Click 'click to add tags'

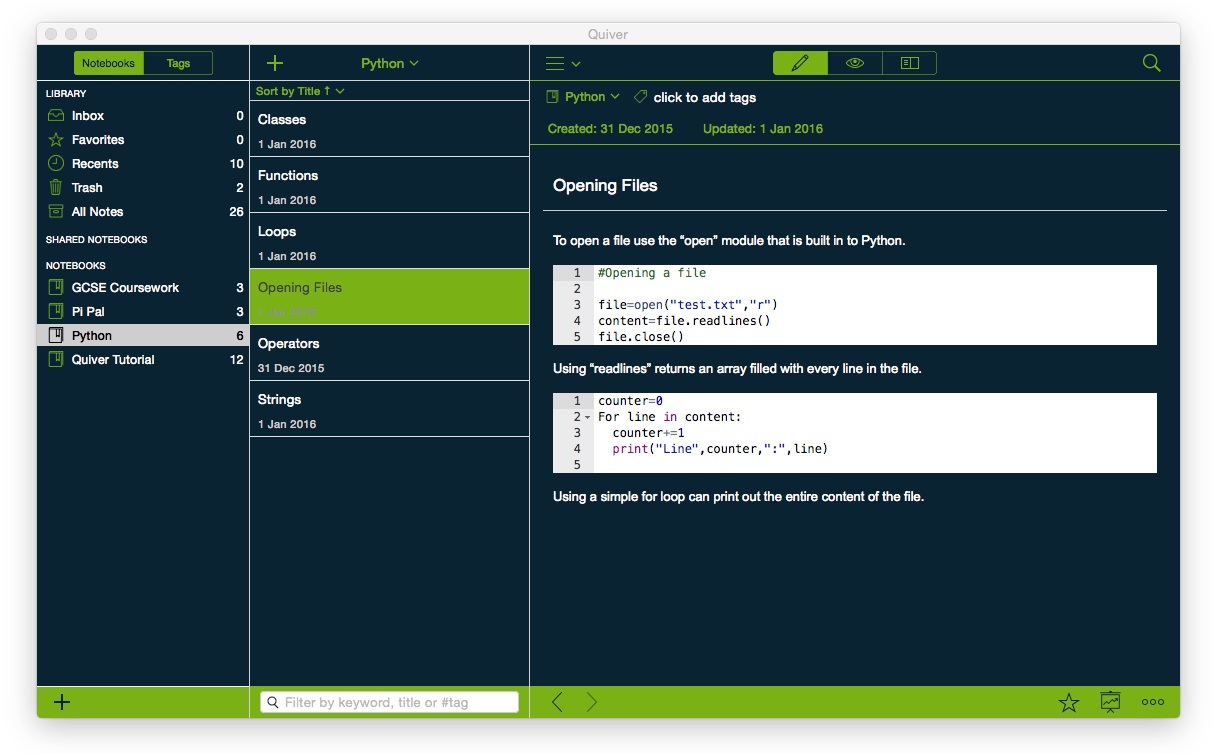705,97
